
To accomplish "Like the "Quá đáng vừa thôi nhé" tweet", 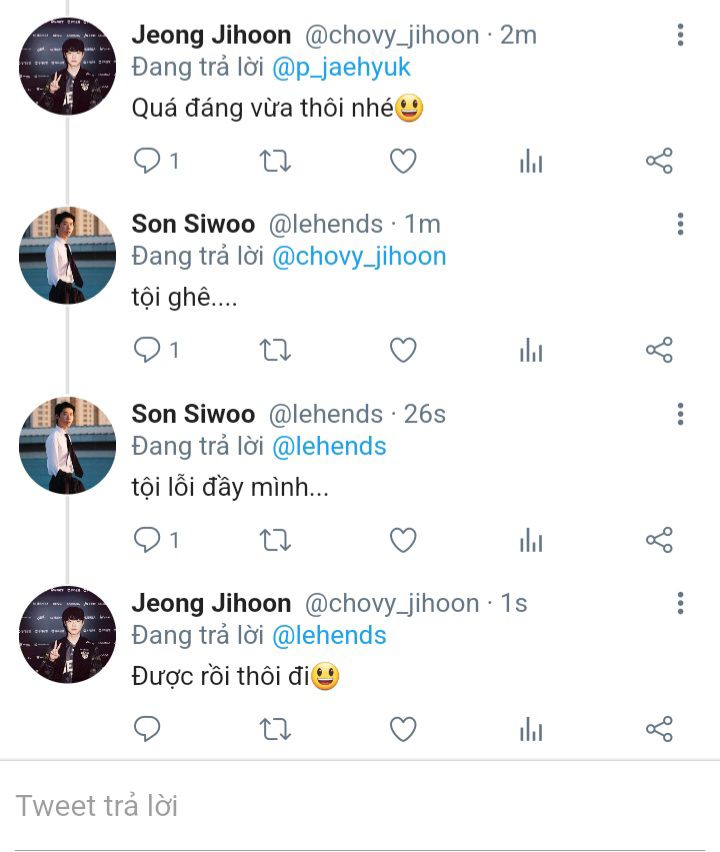I will (403, 161).
